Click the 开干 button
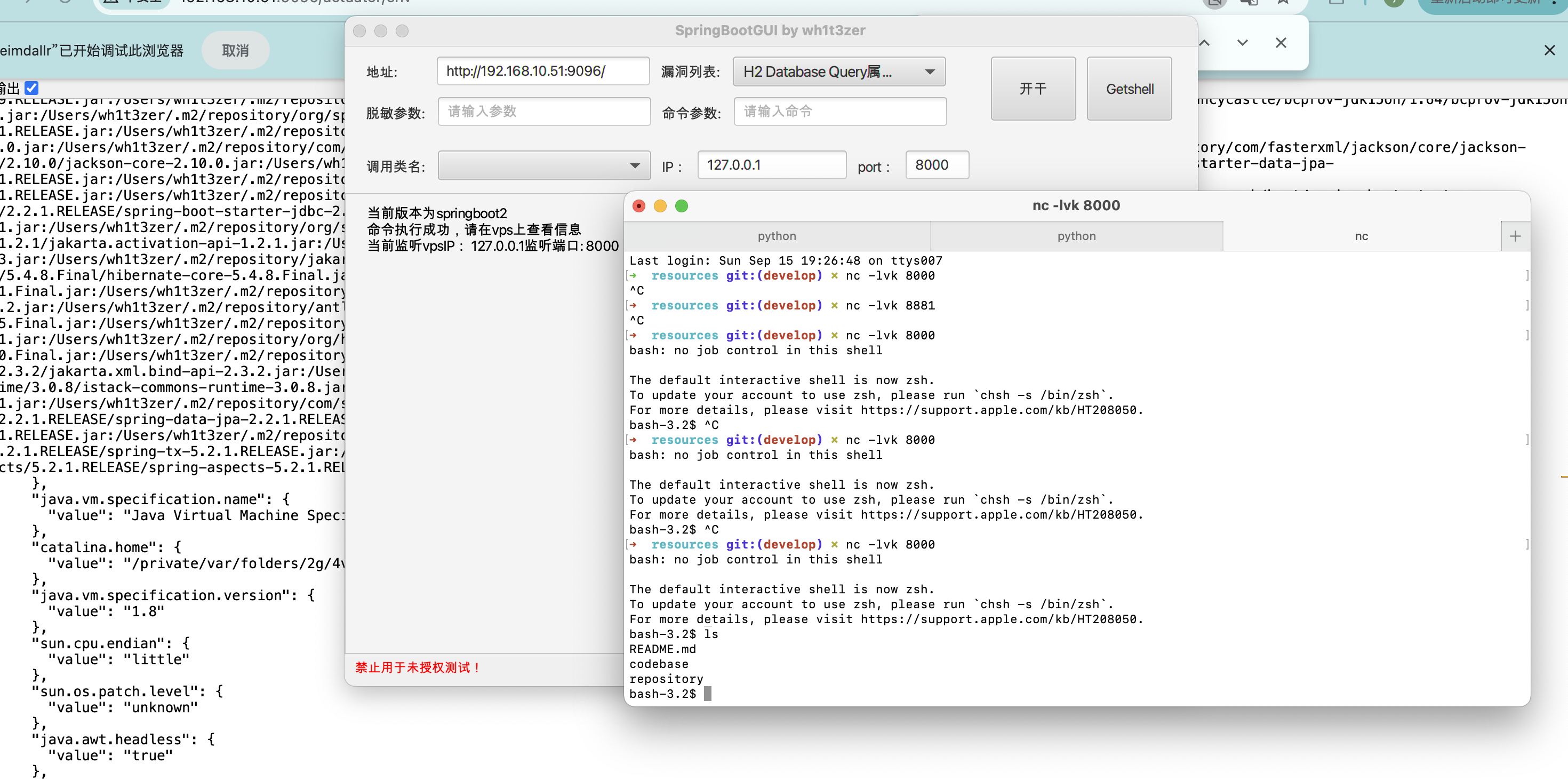1568x779 pixels. (1033, 89)
